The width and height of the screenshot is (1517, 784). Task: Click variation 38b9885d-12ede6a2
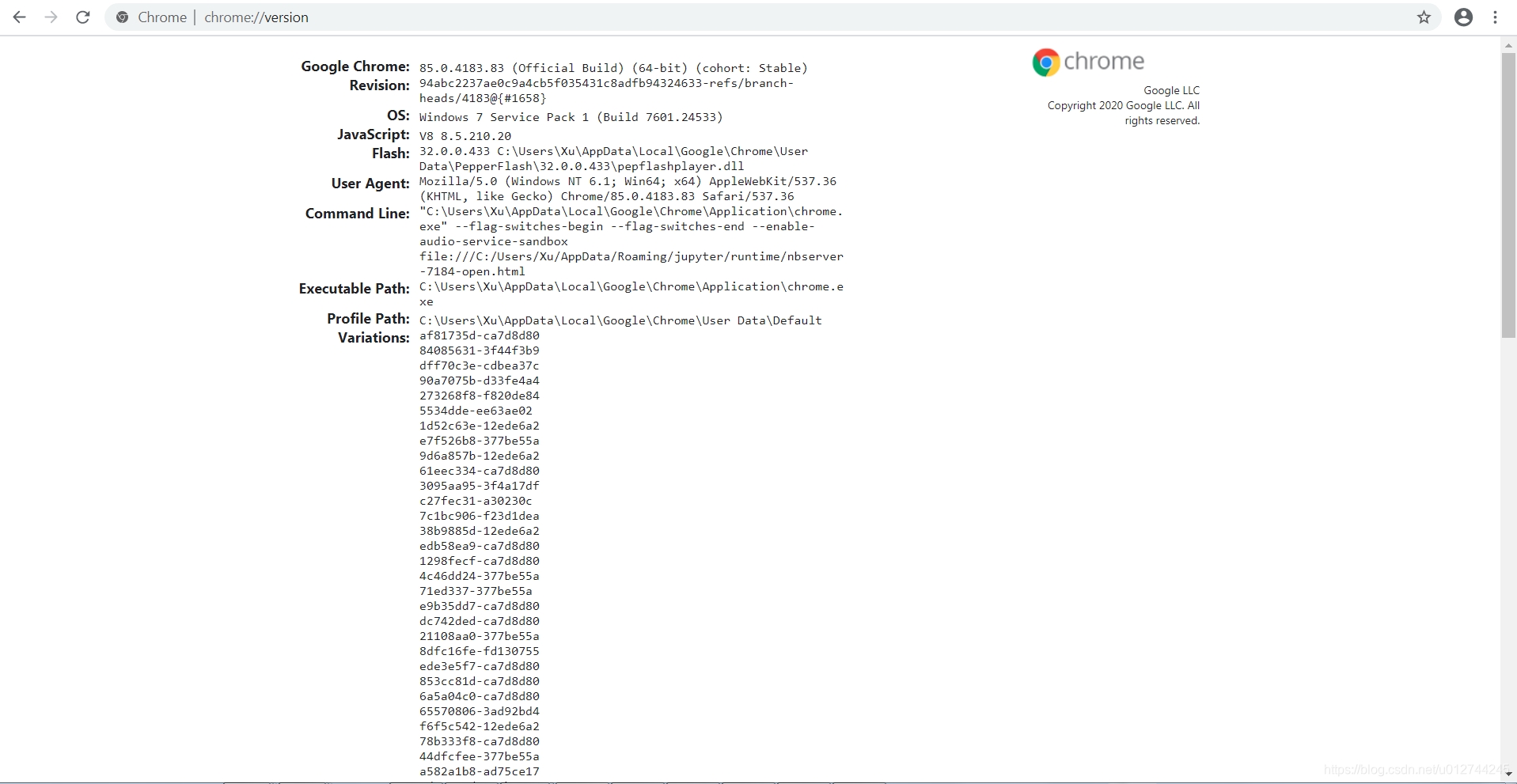click(x=480, y=531)
